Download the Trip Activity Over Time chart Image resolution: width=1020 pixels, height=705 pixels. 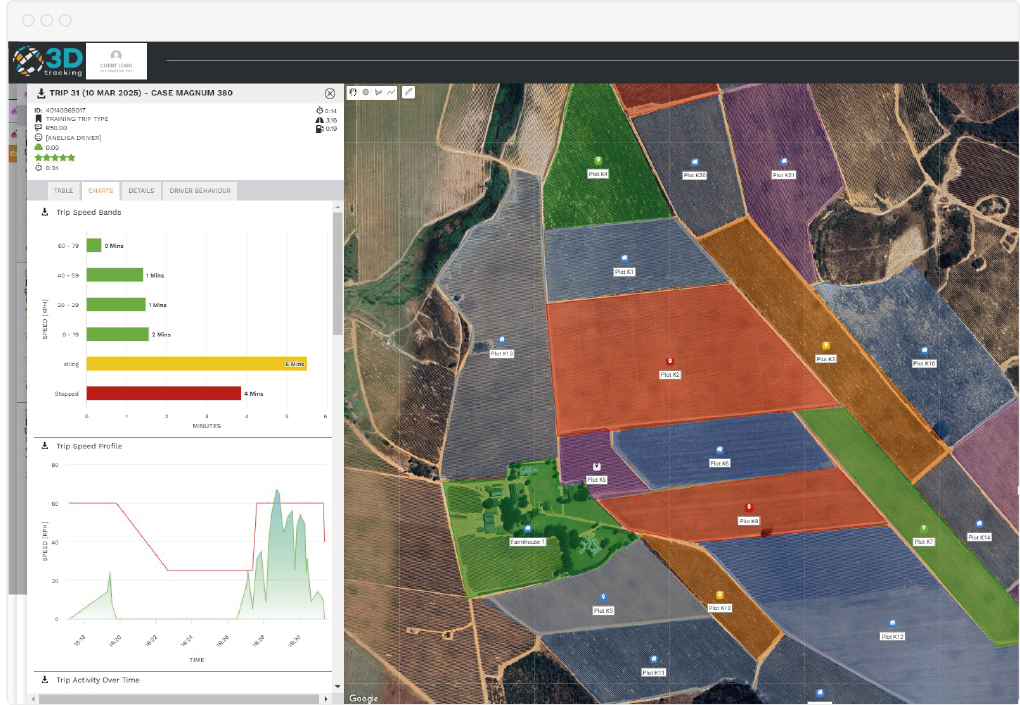coord(44,680)
